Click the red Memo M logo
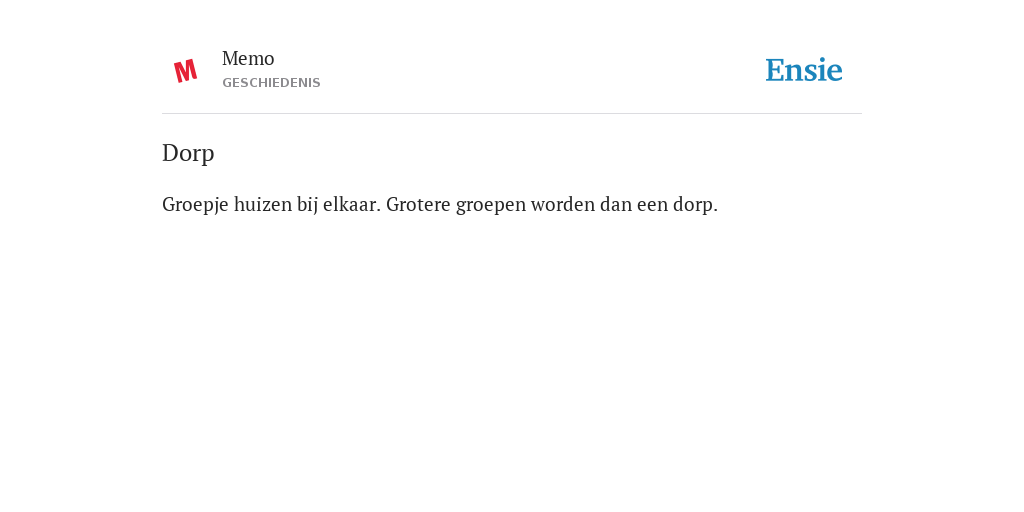This screenshot has width=1024, height=512. click(185, 71)
